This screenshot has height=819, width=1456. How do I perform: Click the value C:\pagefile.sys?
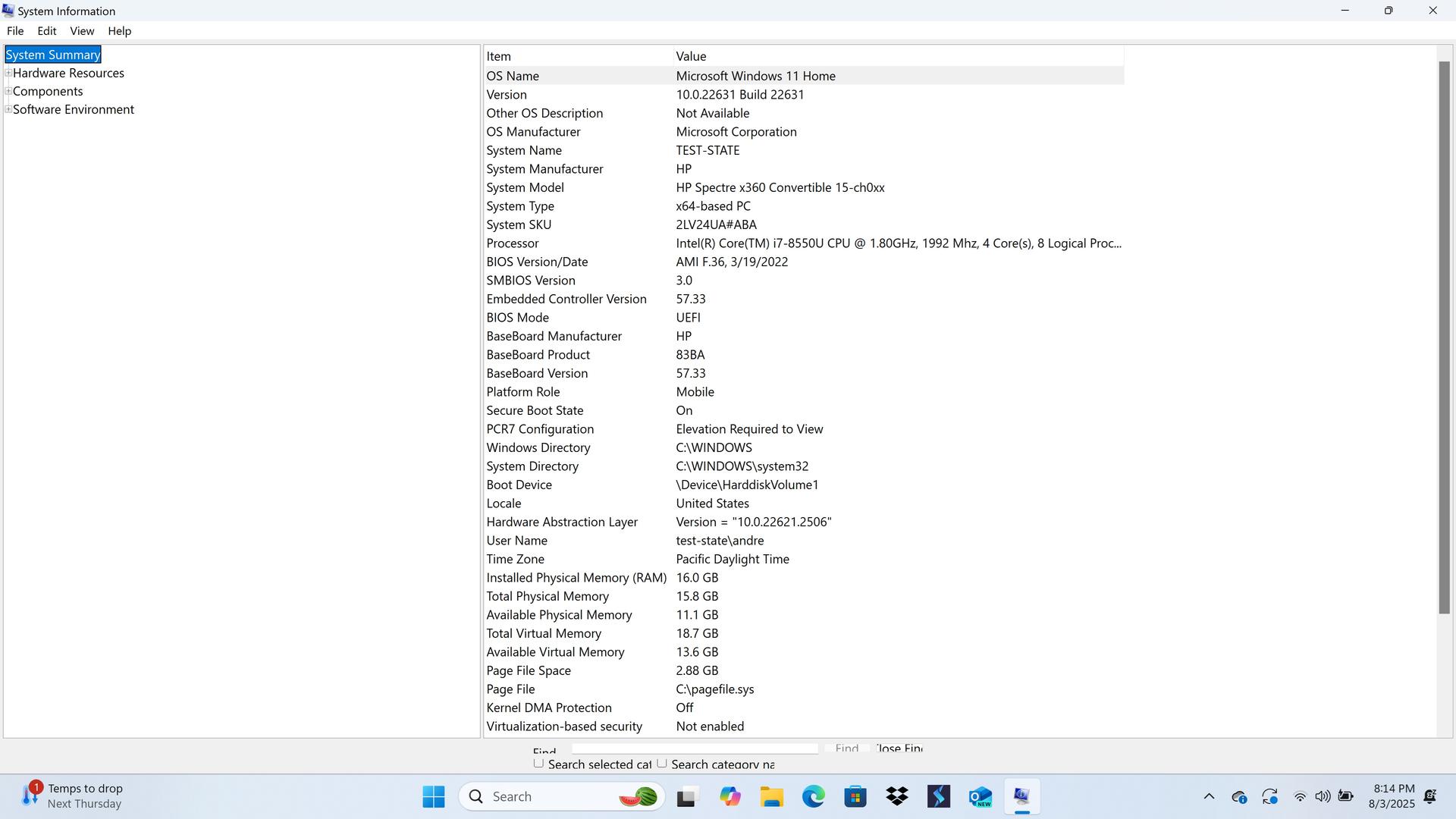(x=714, y=689)
